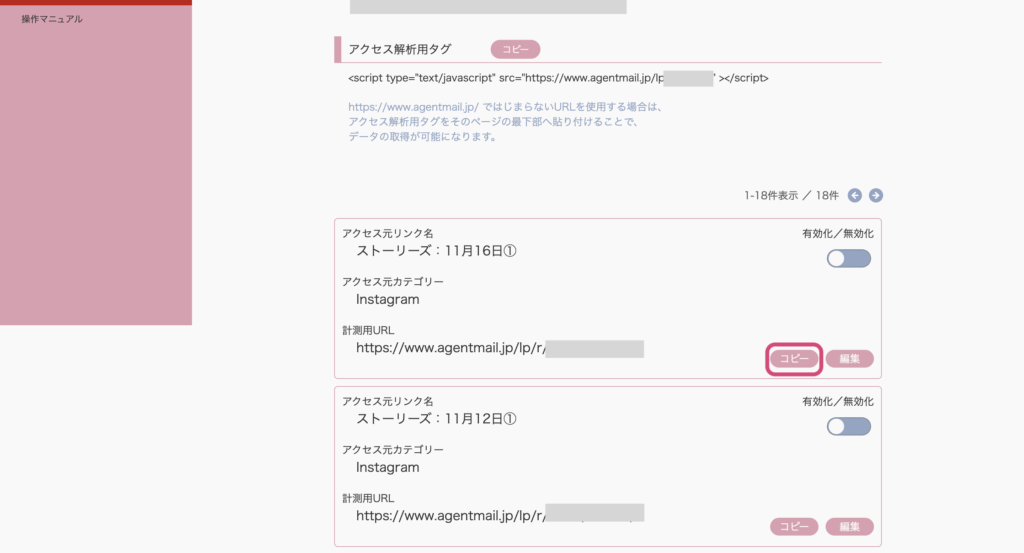This screenshot has height=553, width=1024.
Task: Click the 11月12日① 計測用URL text
Action: [x=500, y=516]
